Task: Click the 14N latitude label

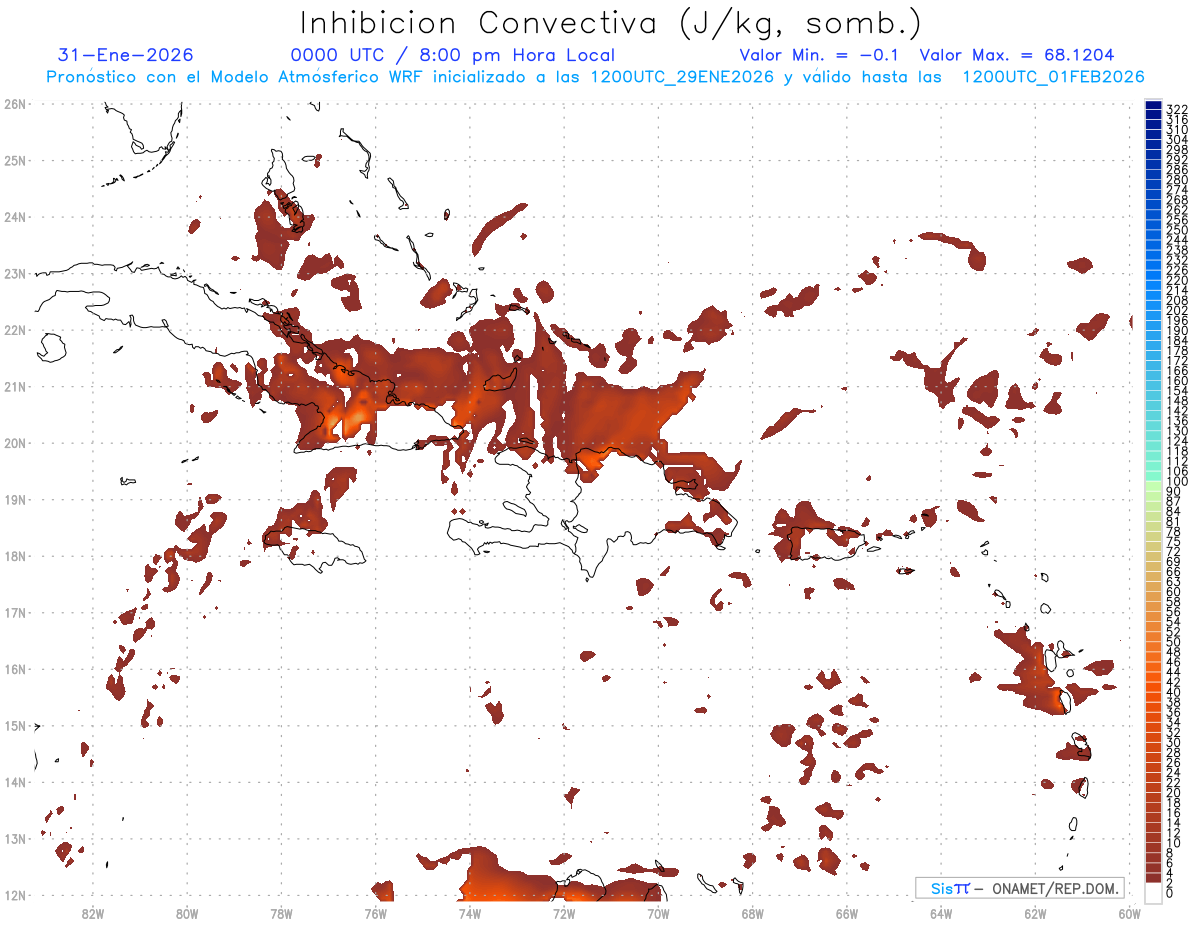Action: pos(16,782)
